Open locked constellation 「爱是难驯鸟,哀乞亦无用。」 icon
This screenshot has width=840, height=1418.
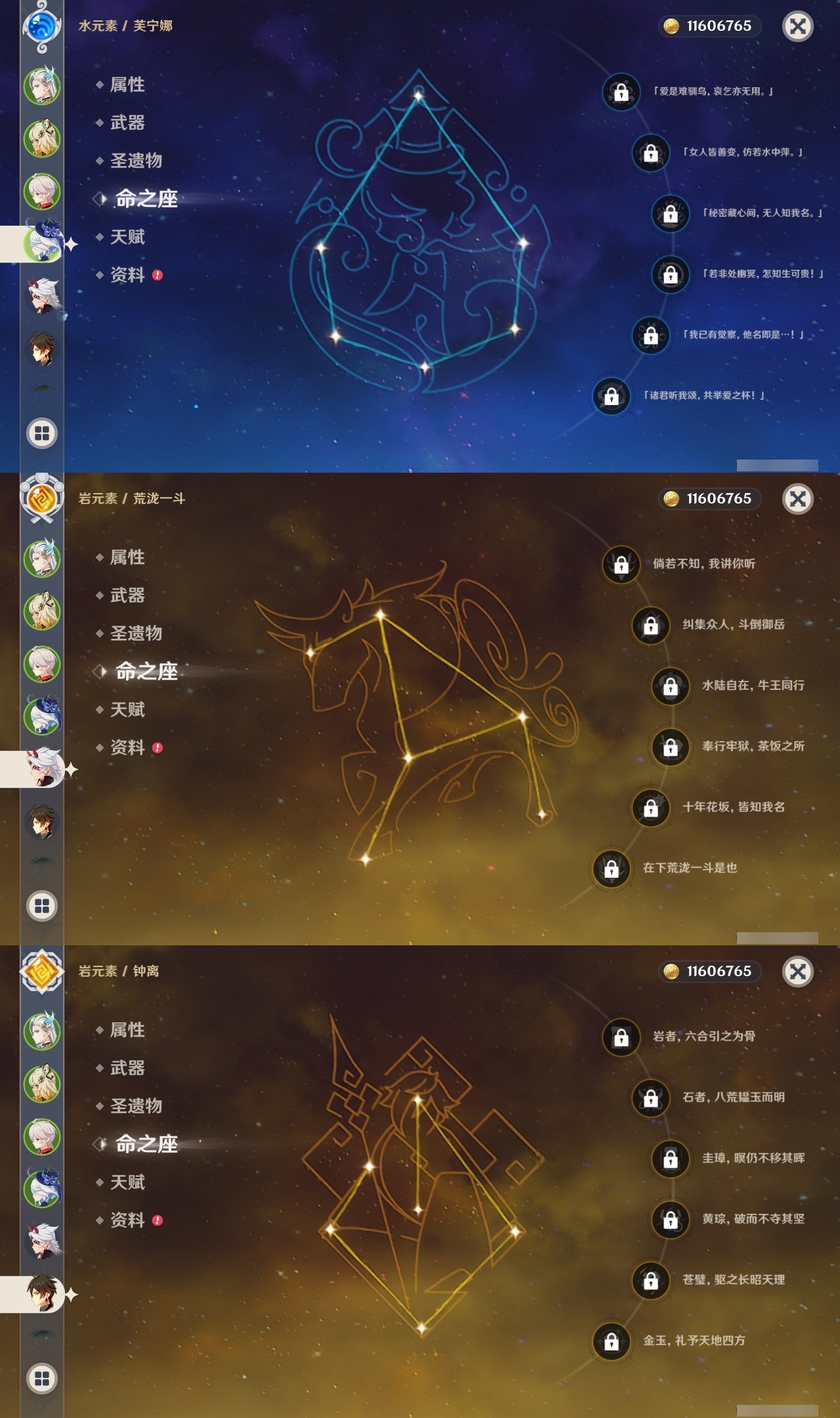621,92
